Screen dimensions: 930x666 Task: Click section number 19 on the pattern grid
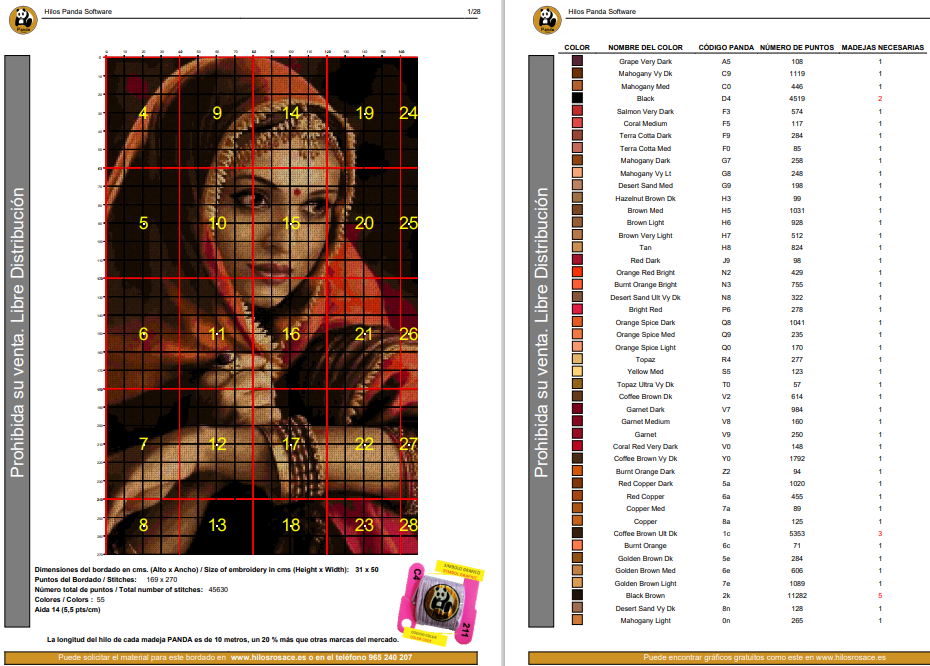pyautogui.click(x=364, y=113)
